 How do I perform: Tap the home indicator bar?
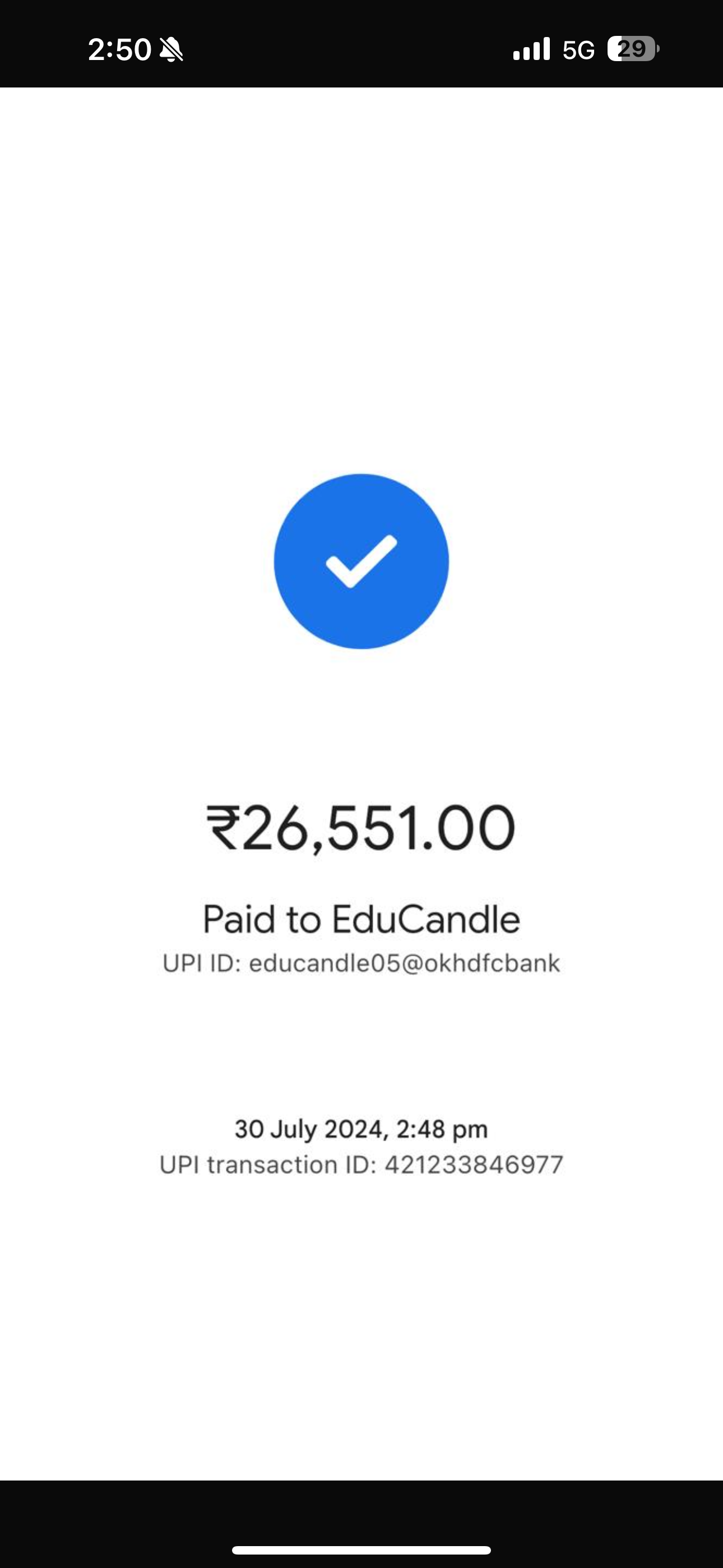(x=361, y=1549)
